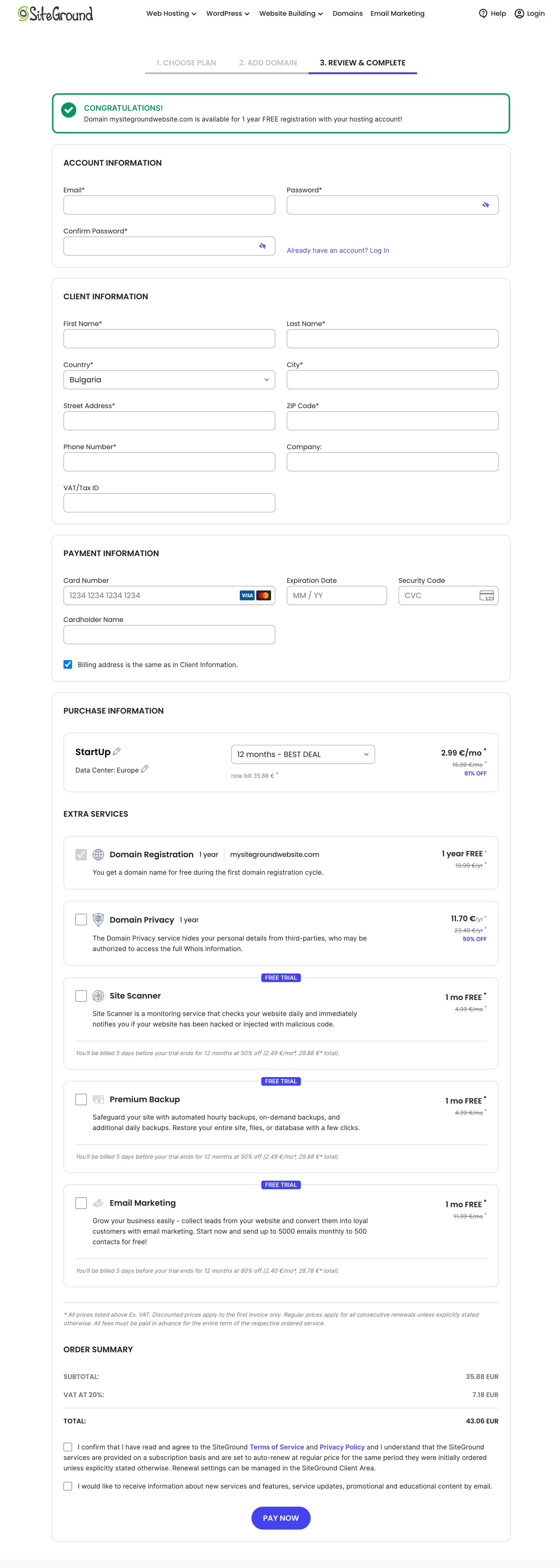
Task: Click into the Expiration Date field
Action: tap(337, 595)
